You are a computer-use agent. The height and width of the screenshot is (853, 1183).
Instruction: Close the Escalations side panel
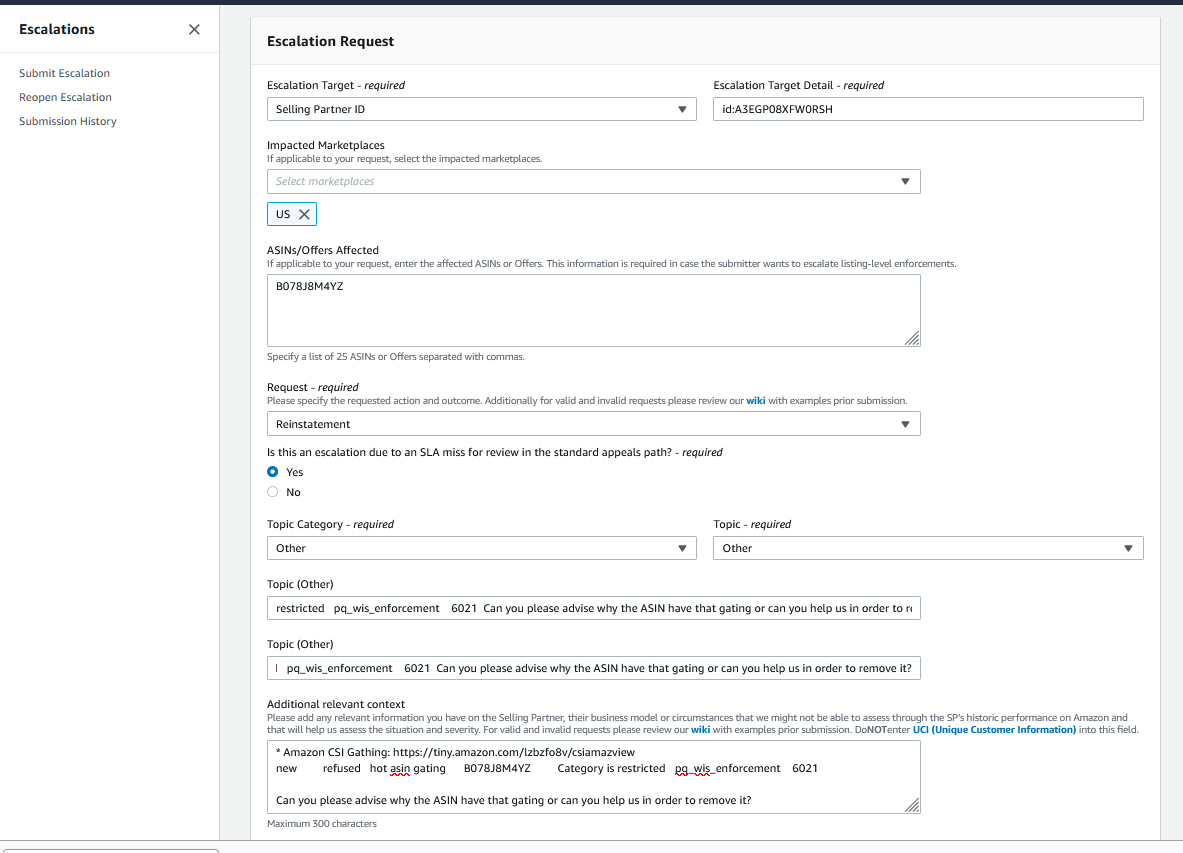pos(194,29)
